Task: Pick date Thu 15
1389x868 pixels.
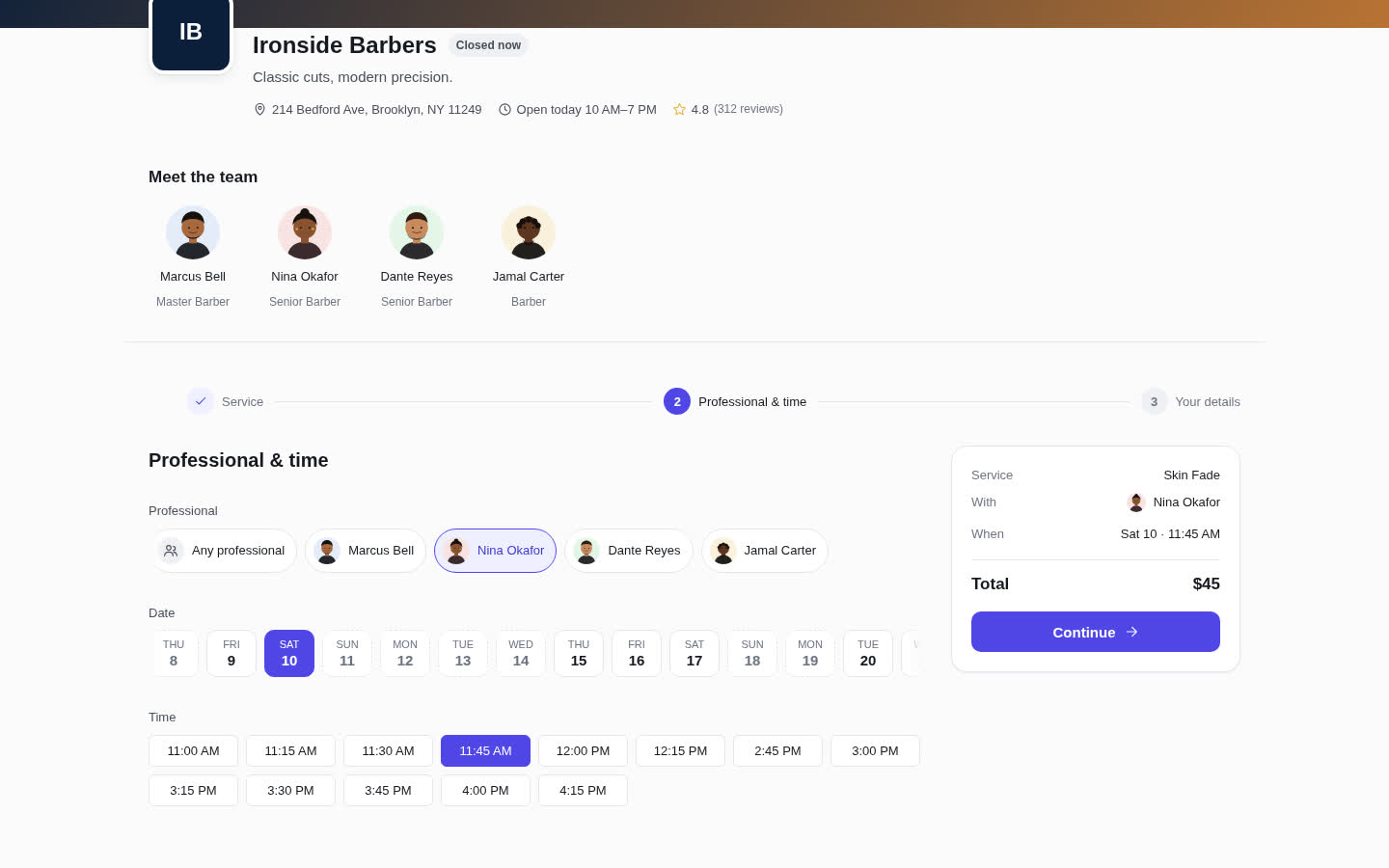Action: 579,653
